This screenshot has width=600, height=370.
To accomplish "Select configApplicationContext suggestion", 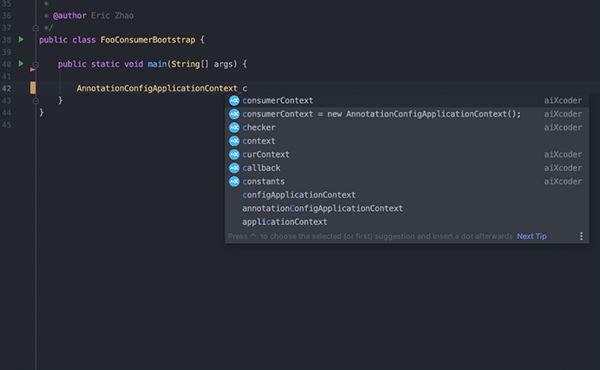I will tap(407, 195).
